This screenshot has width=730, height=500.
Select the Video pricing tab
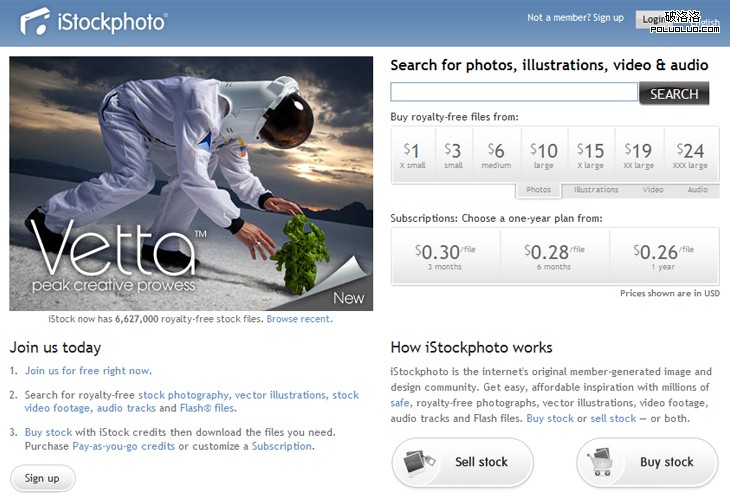tap(653, 189)
